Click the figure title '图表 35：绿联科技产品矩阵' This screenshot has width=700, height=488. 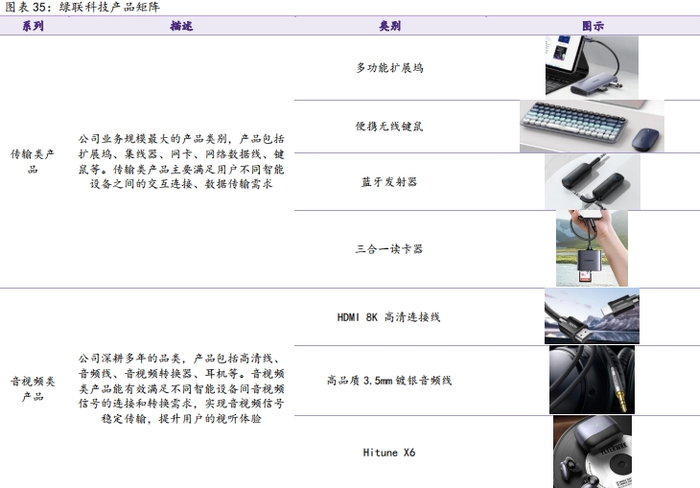click(x=82, y=7)
